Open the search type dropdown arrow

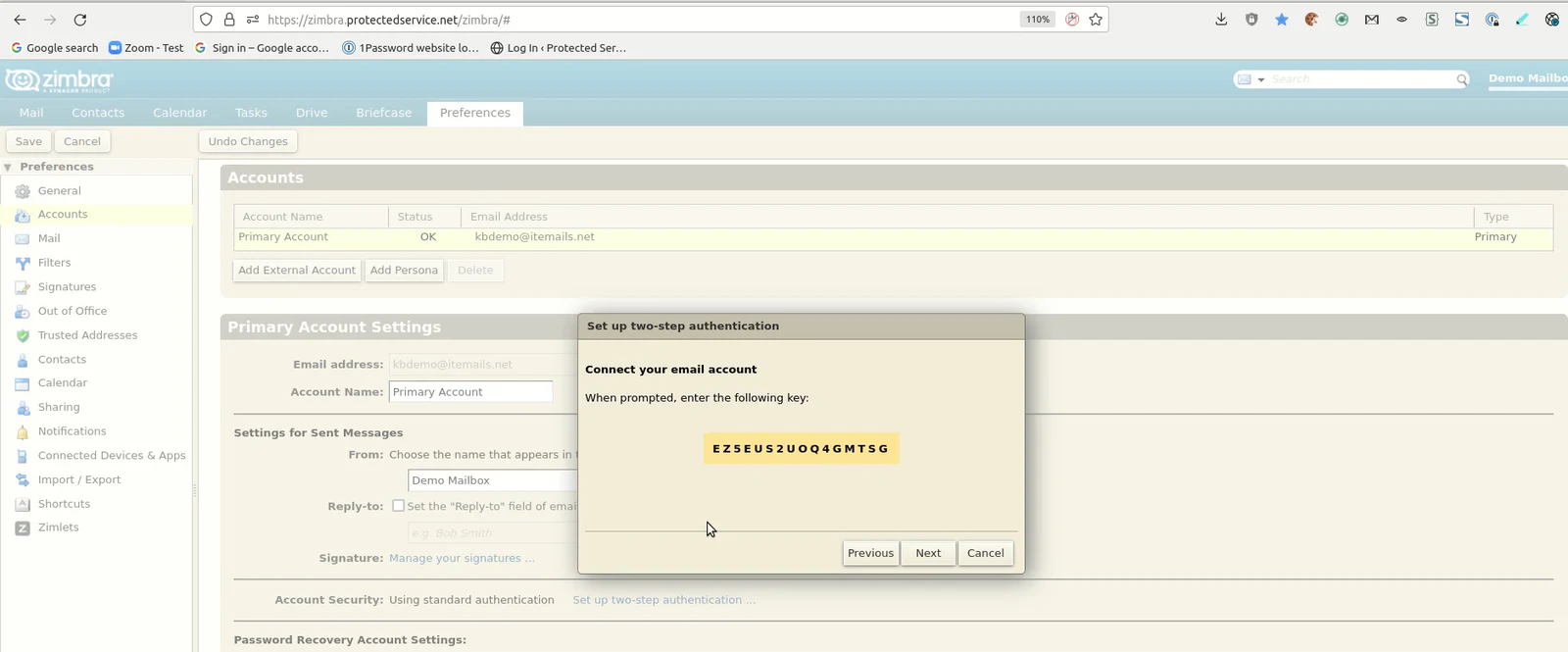(1261, 79)
